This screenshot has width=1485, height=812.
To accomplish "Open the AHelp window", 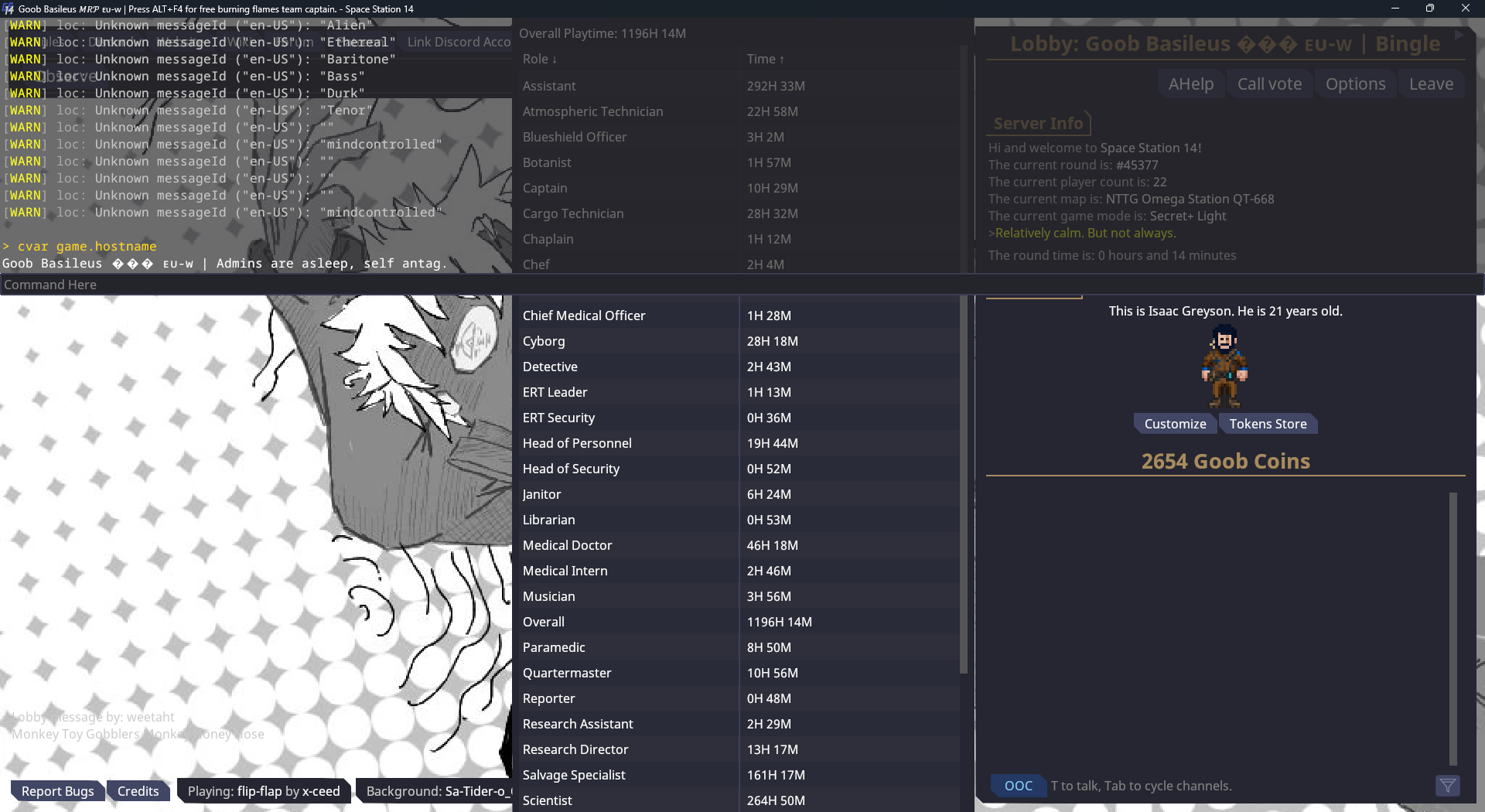I will [x=1190, y=84].
